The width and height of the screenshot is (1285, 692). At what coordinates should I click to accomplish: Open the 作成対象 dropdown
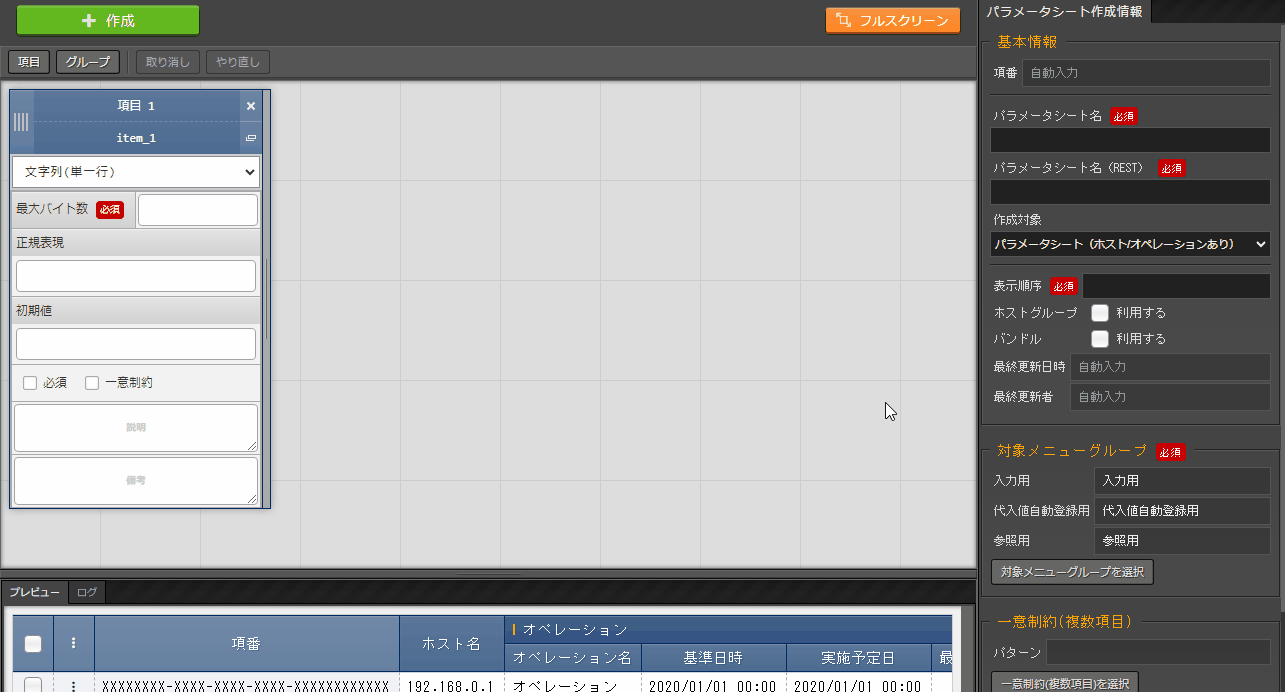[x=1130, y=244]
